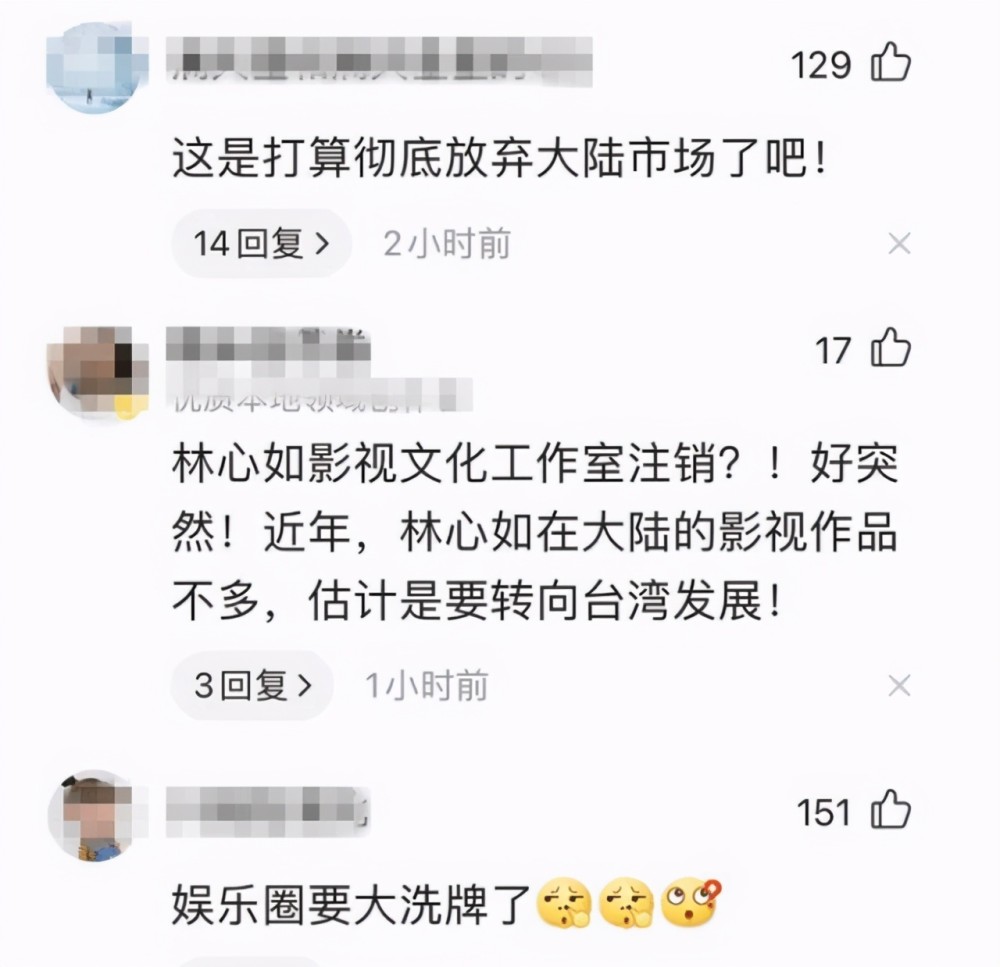This screenshot has width=1000, height=967.
Task: Tap the 151 like count
Action: click(823, 813)
